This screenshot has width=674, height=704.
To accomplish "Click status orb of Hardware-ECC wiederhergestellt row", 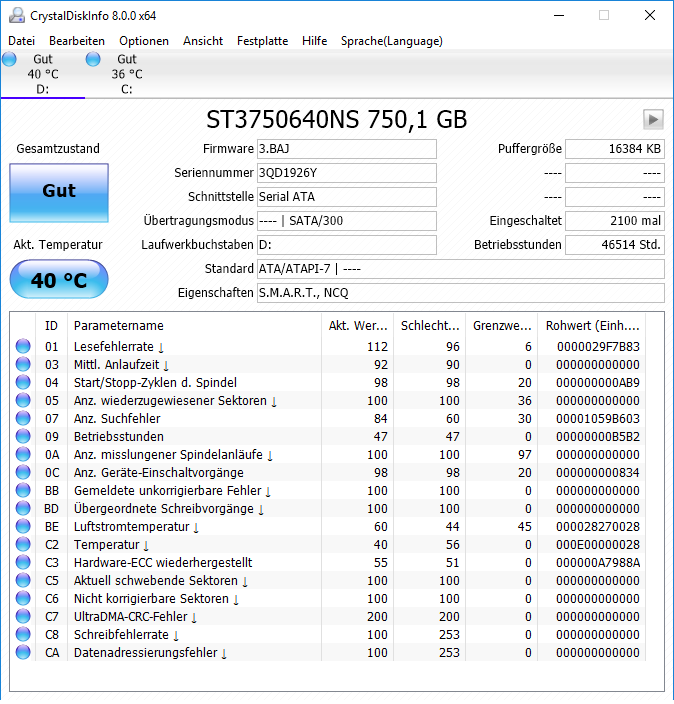I will [x=23, y=562].
